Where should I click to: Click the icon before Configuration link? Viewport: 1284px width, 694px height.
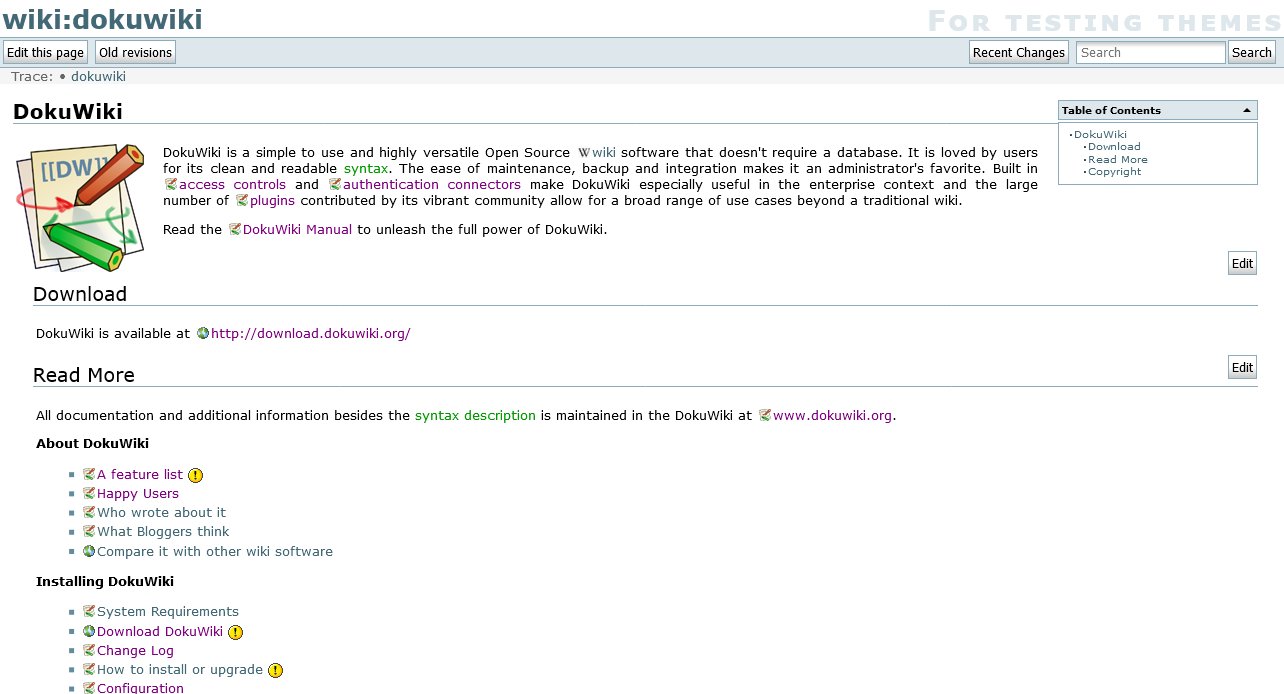(89, 689)
